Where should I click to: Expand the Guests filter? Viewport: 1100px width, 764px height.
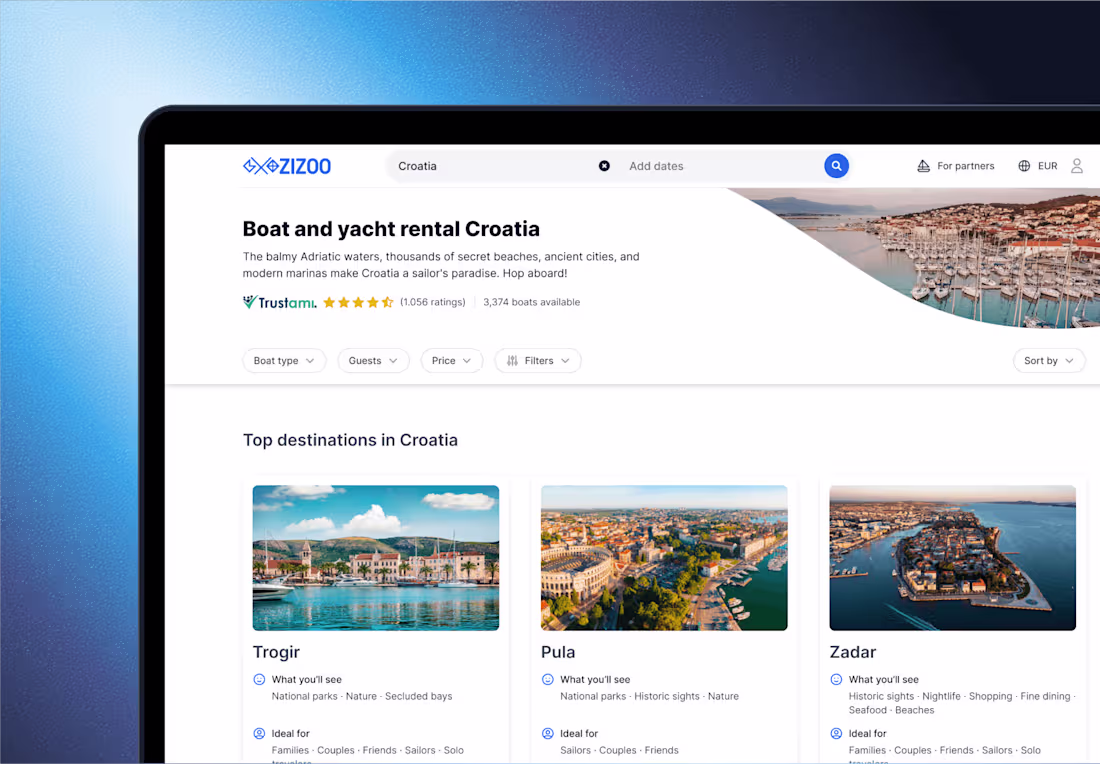[x=373, y=360]
